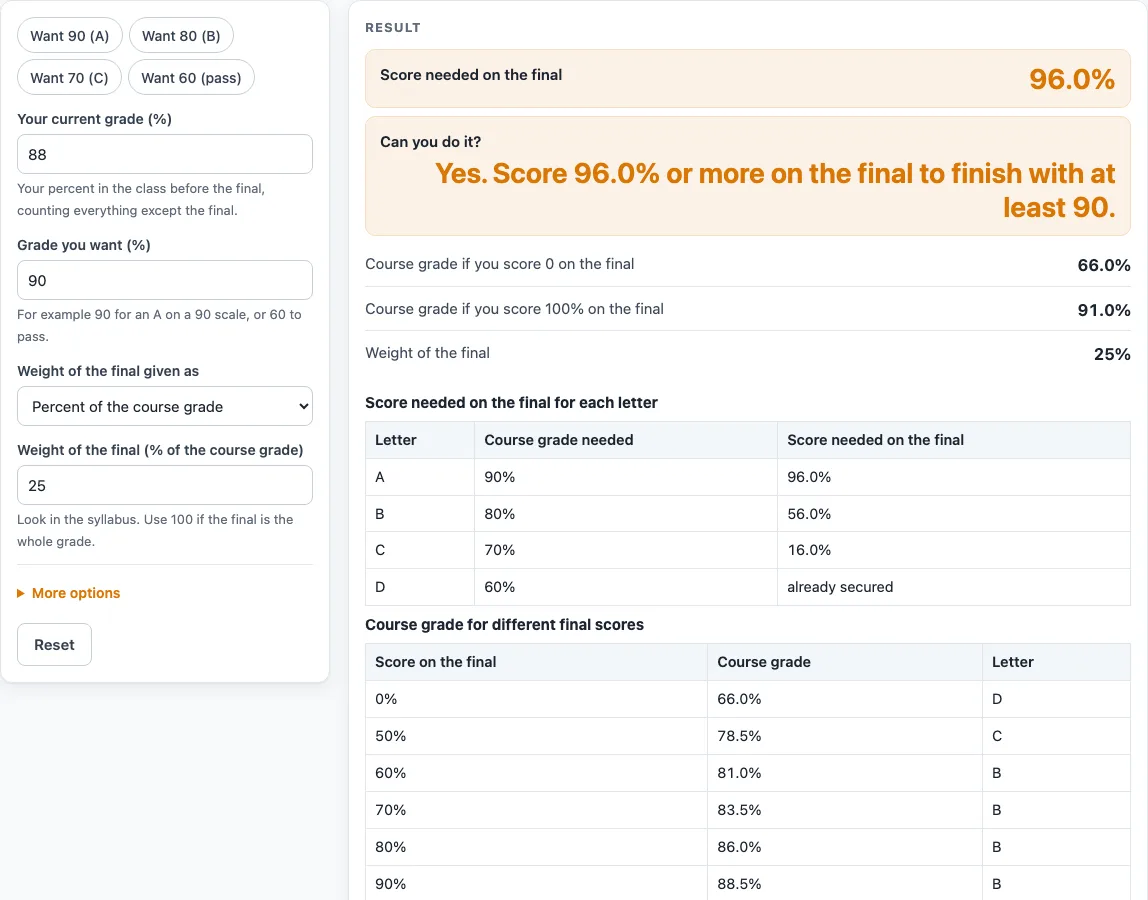Click the 25% weight of the final value
The height and width of the screenshot is (900, 1148).
coord(1111,354)
